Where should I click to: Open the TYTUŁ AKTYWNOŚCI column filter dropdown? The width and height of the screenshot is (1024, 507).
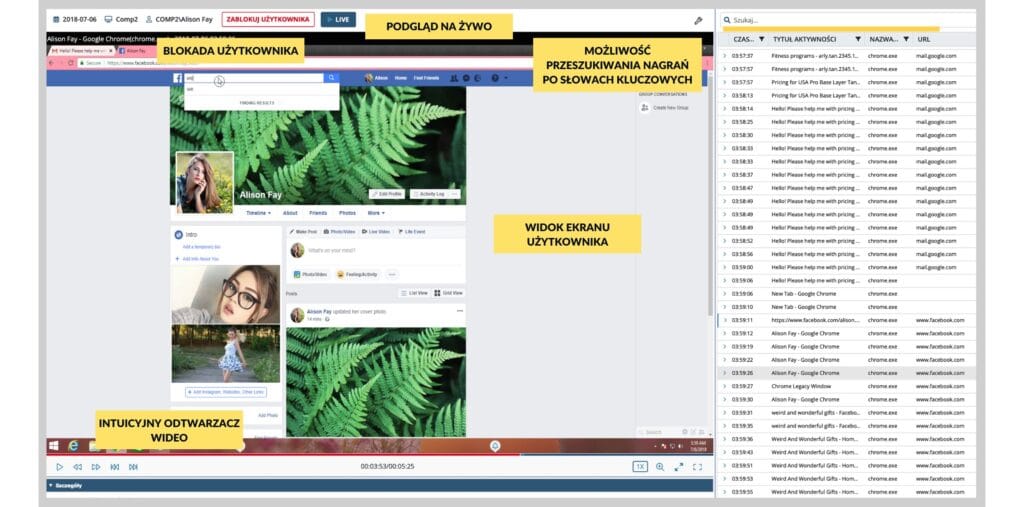pos(858,39)
